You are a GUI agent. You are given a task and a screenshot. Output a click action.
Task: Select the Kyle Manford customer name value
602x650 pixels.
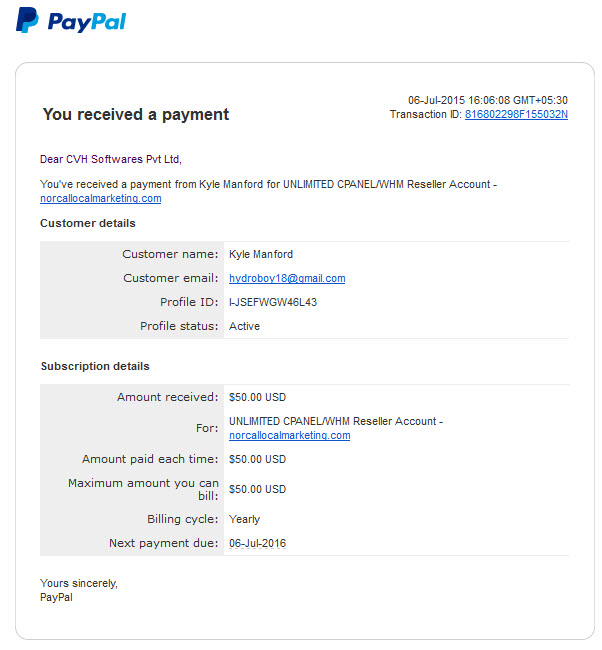(261, 254)
